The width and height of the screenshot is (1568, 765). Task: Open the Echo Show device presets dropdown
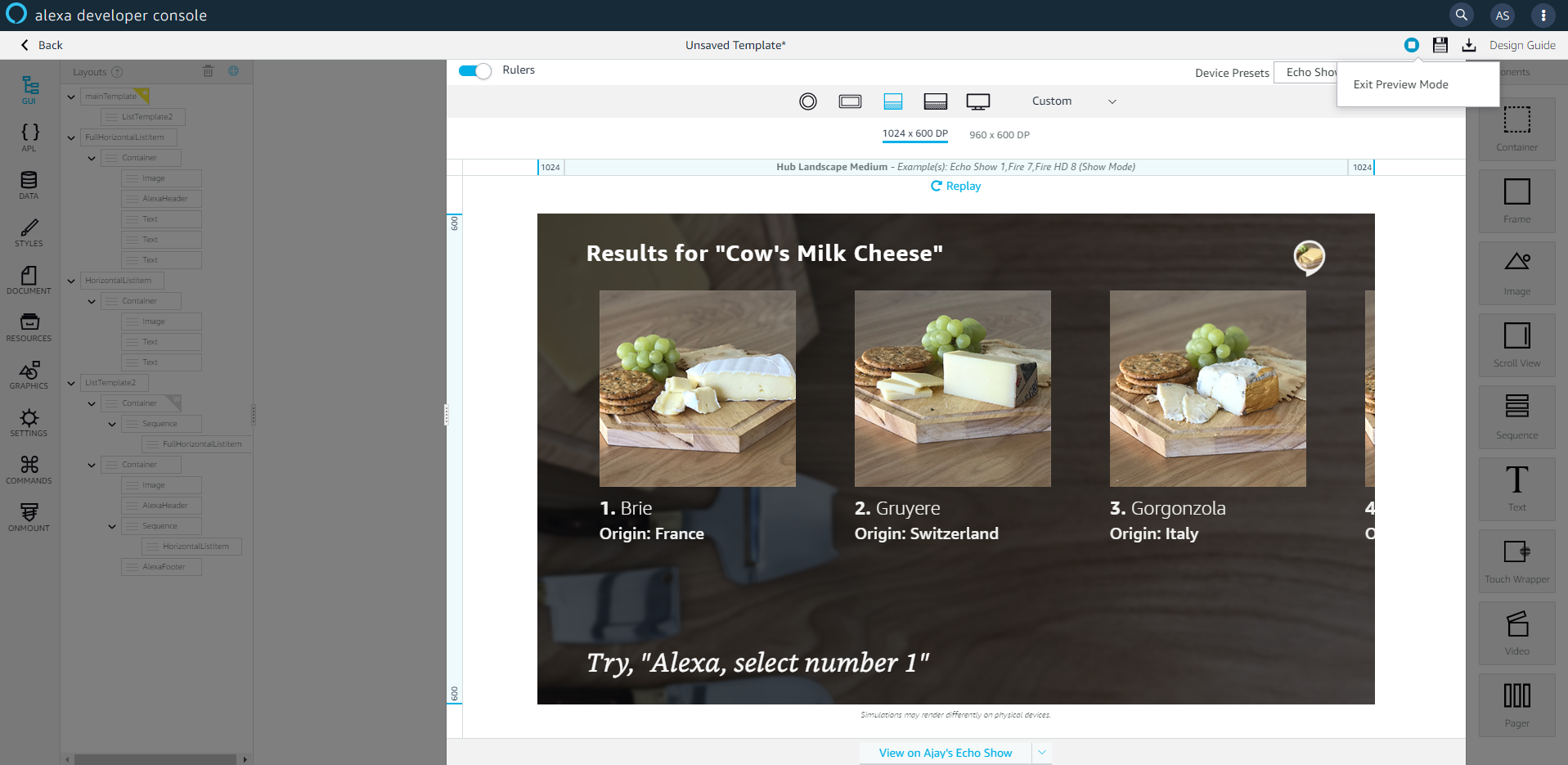1309,72
